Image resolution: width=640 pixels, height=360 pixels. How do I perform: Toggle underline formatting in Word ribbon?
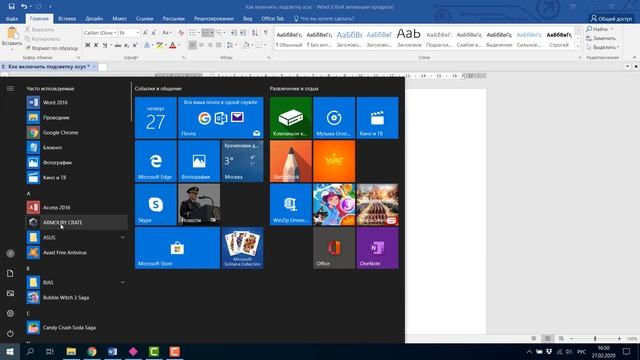click(105, 45)
